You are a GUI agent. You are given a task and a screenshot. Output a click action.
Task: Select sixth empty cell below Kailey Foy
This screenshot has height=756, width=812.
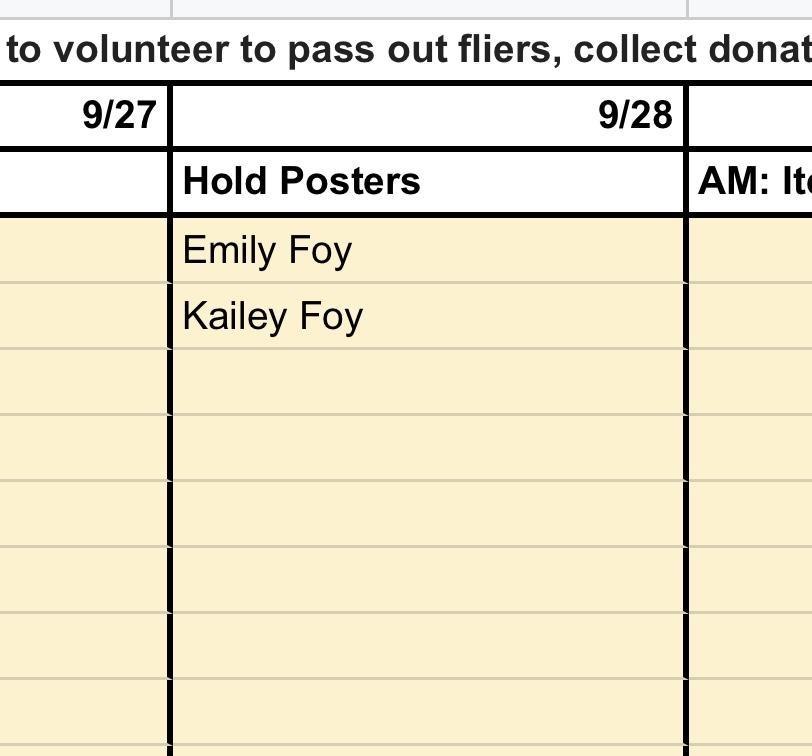click(428, 712)
